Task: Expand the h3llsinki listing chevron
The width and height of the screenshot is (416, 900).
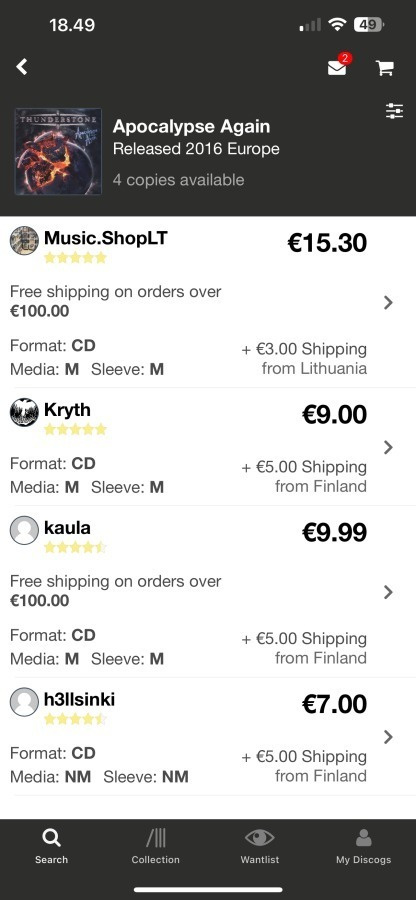Action: coord(388,737)
